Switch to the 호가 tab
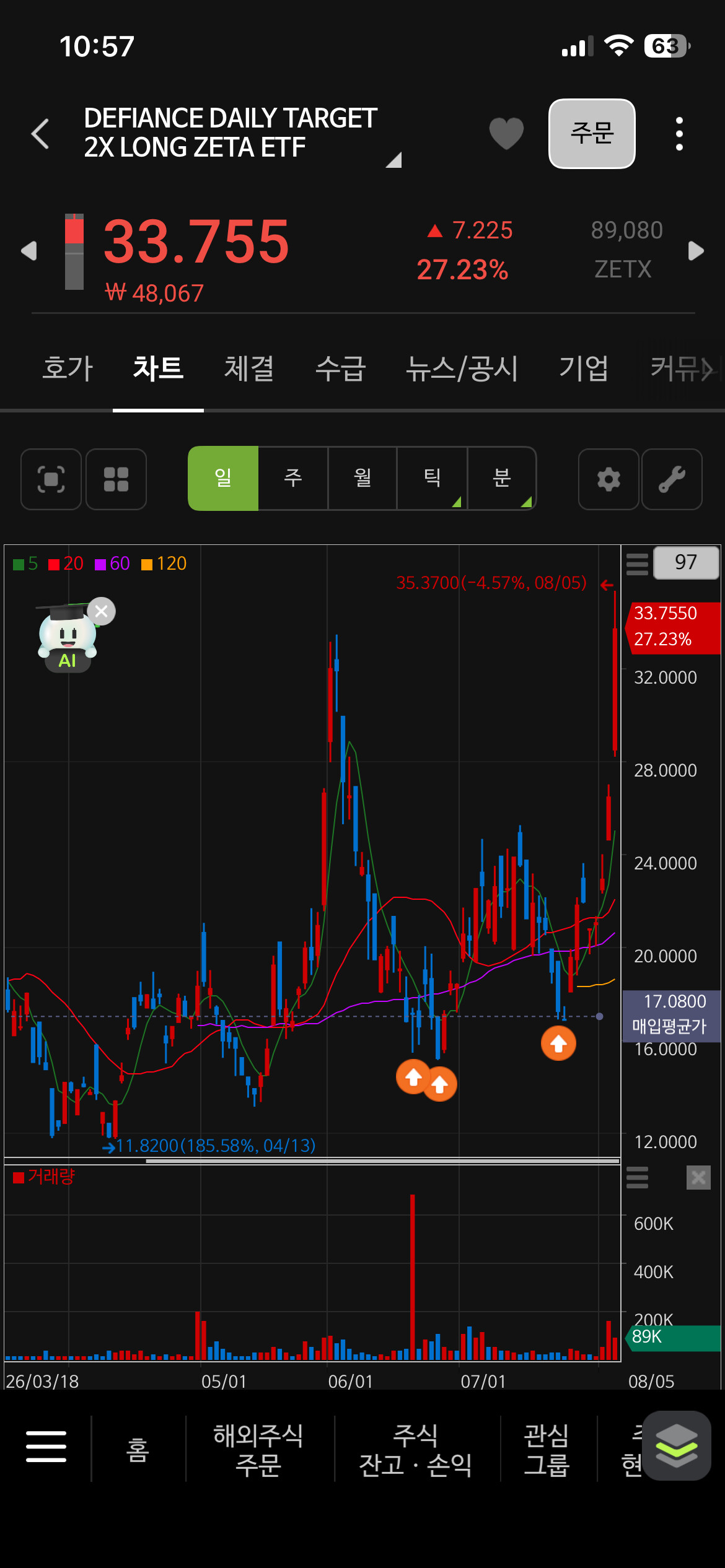Image resolution: width=725 pixels, height=1568 pixels. pos(68,368)
